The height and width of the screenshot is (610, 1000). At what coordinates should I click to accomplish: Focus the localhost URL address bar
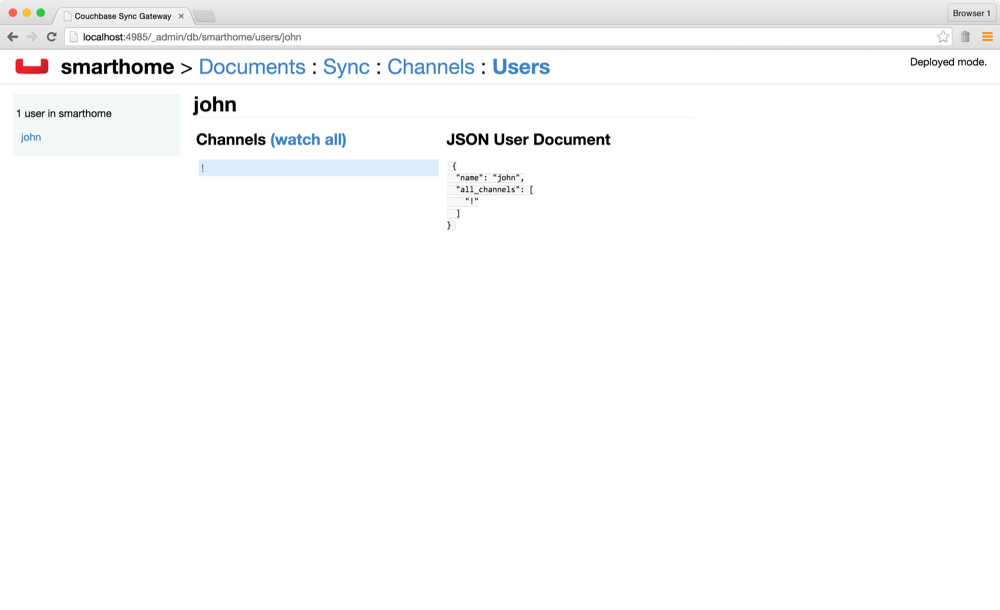point(500,37)
